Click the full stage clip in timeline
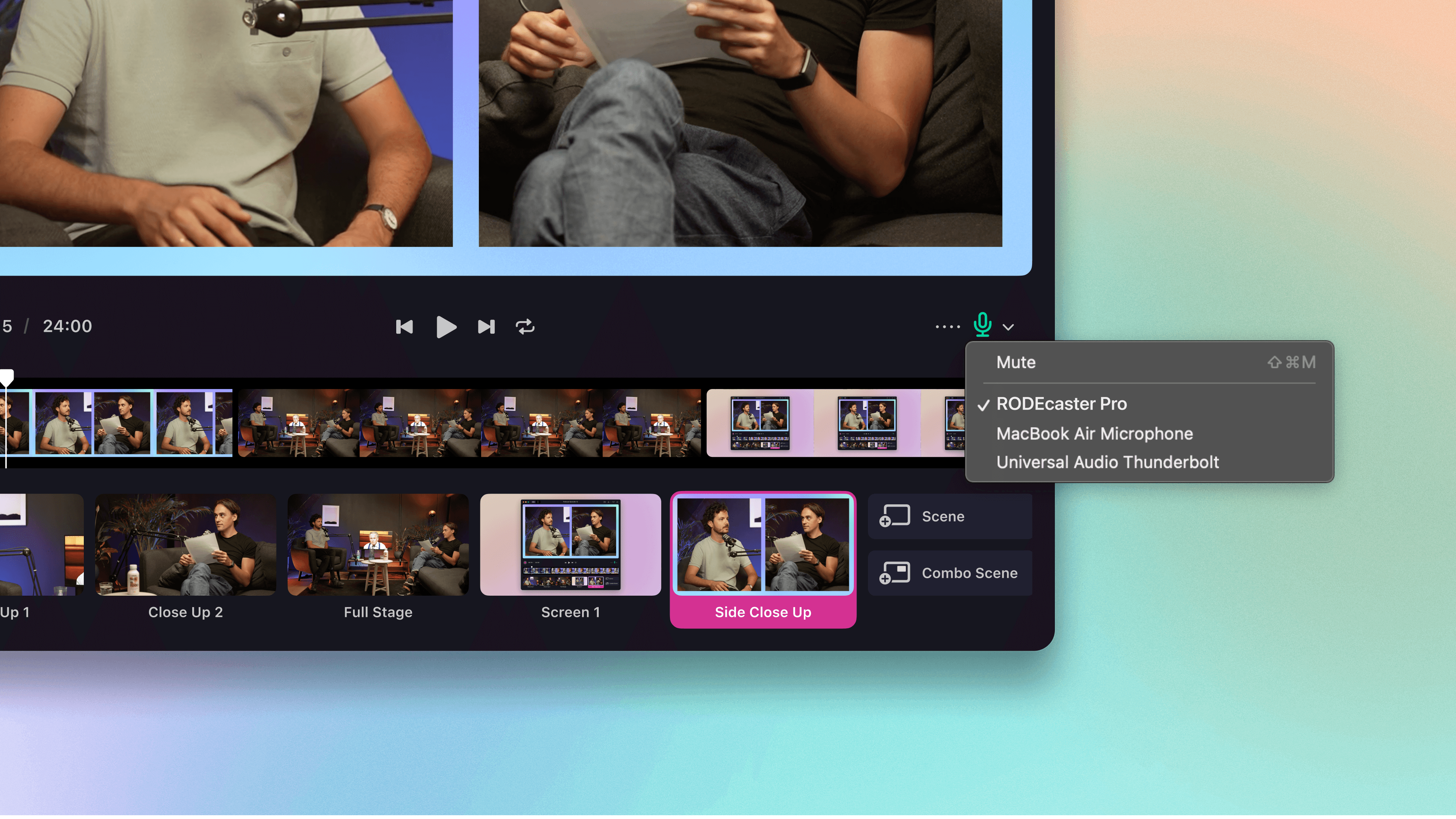The height and width of the screenshot is (819, 1456). point(469,423)
